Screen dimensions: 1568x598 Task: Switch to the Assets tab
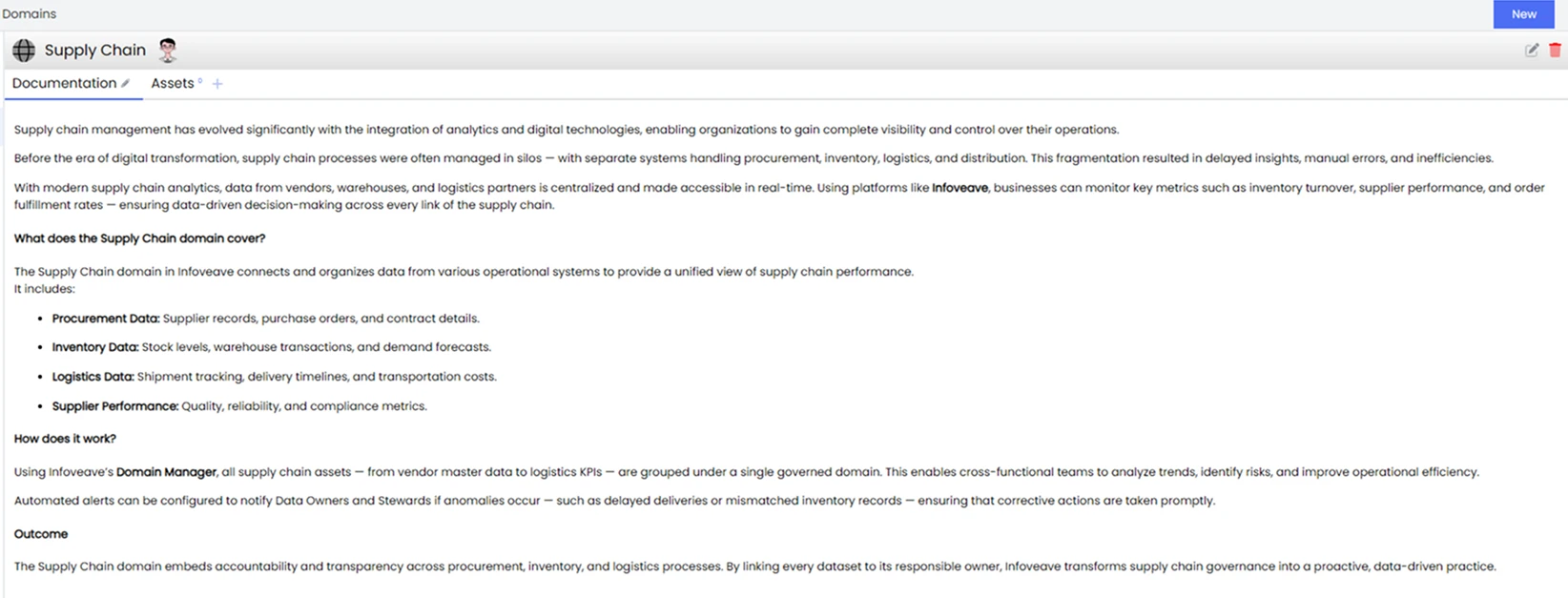click(x=172, y=84)
